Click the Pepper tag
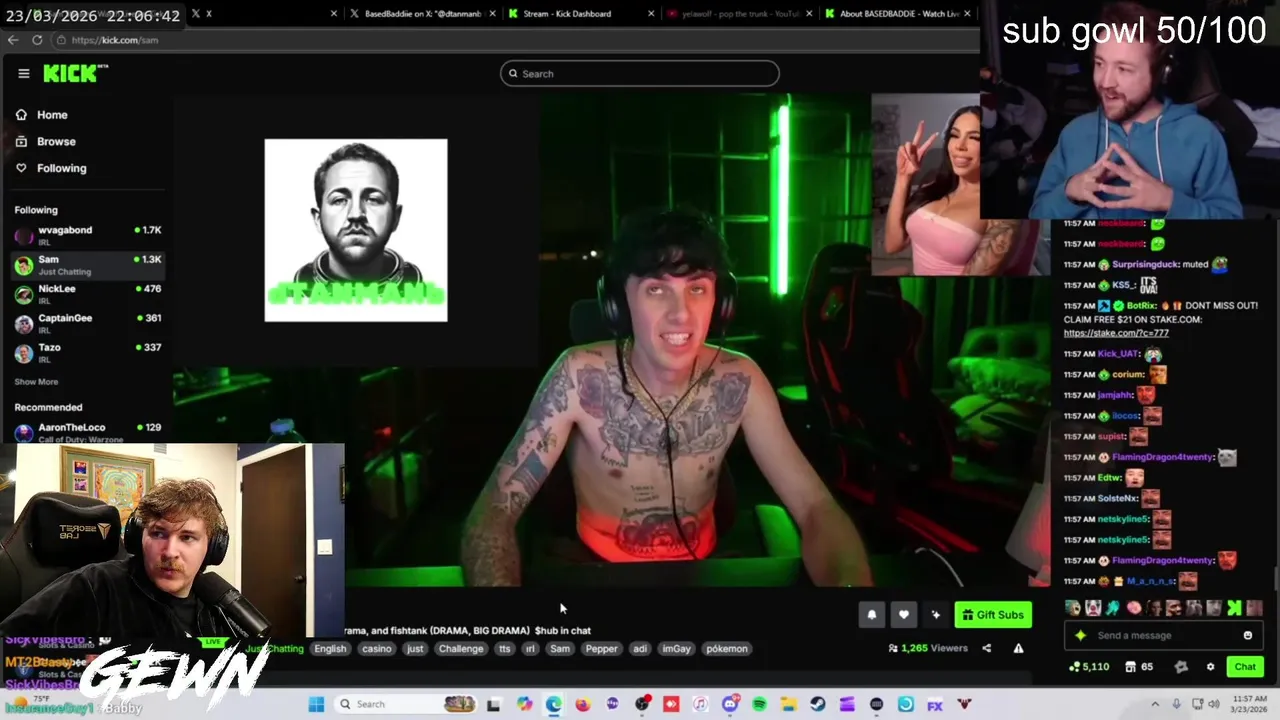This screenshot has width=1280, height=720. 601,649
